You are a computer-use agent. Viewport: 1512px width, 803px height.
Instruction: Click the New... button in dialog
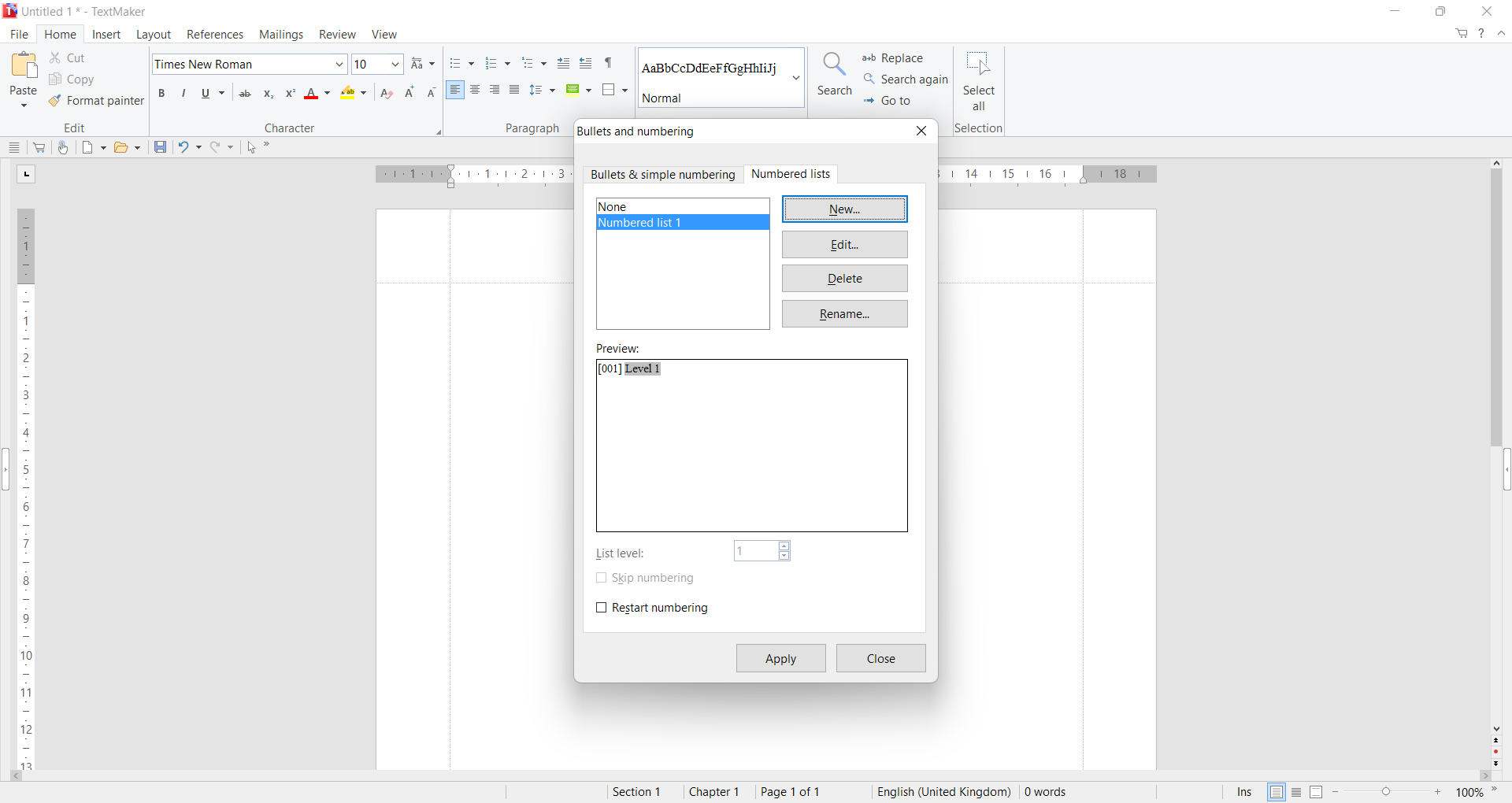[x=844, y=209]
